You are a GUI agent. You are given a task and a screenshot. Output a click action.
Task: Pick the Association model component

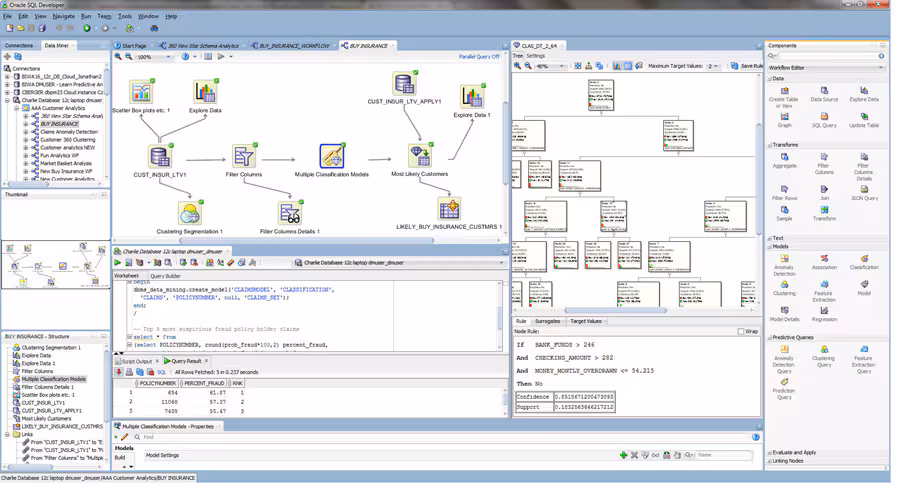pyautogui.click(x=824, y=262)
